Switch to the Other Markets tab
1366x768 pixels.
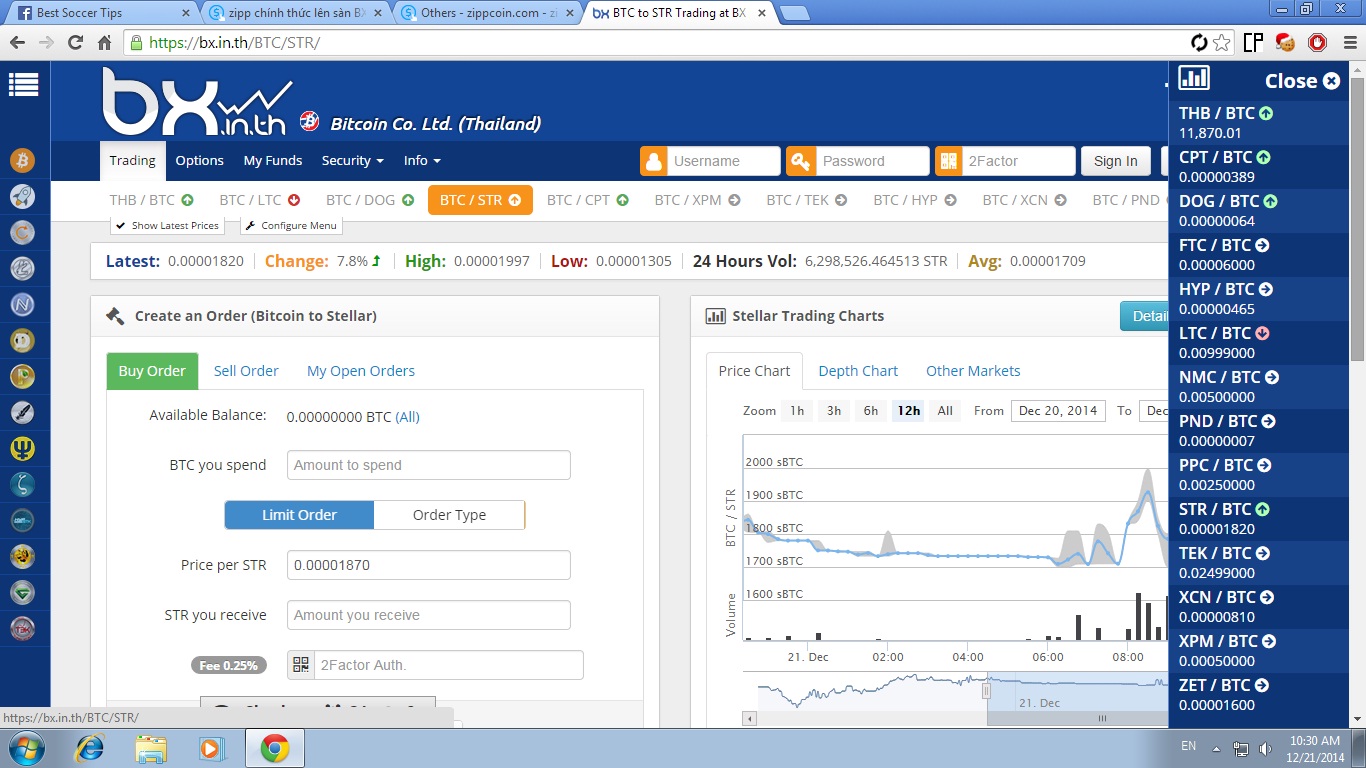pyautogui.click(x=973, y=371)
